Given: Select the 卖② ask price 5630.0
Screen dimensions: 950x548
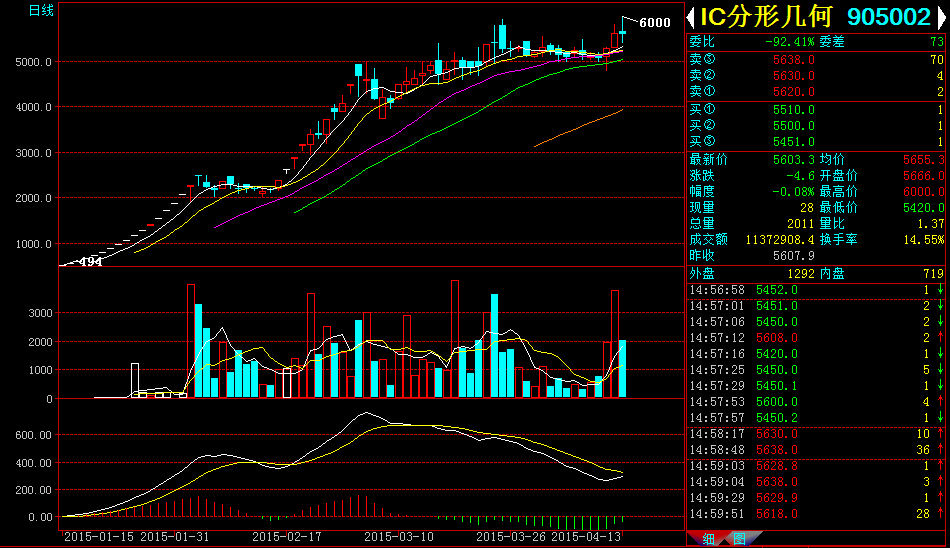Looking at the screenshot, I should click(794, 76).
